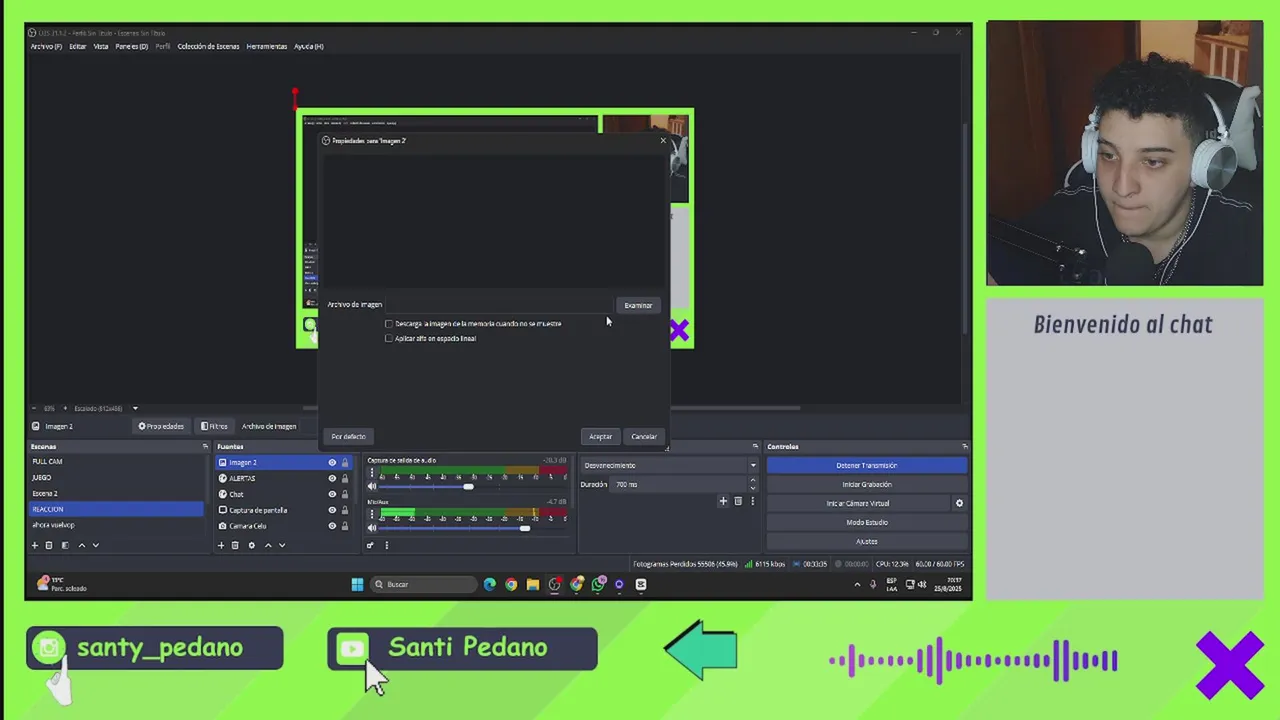Open the Ayuda (H) menu
Image resolution: width=1280 pixels, height=720 pixels.
(308, 46)
